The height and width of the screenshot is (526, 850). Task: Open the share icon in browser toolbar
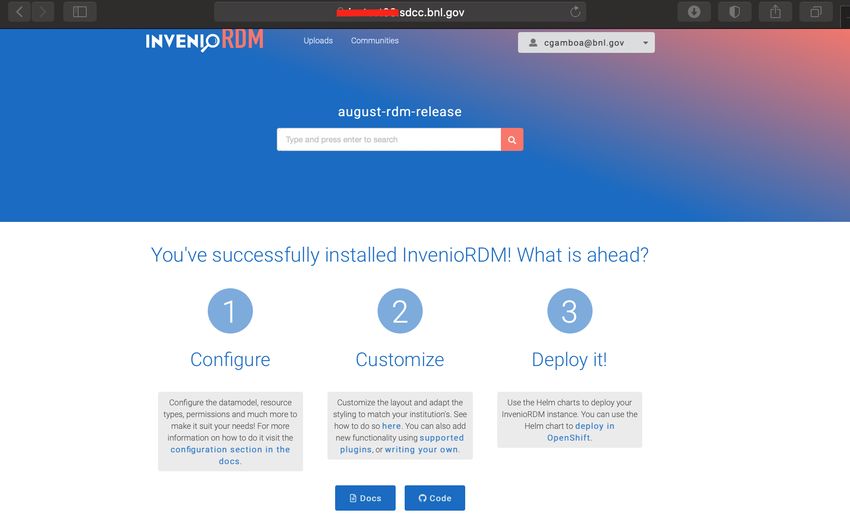[x=775, y=11]
